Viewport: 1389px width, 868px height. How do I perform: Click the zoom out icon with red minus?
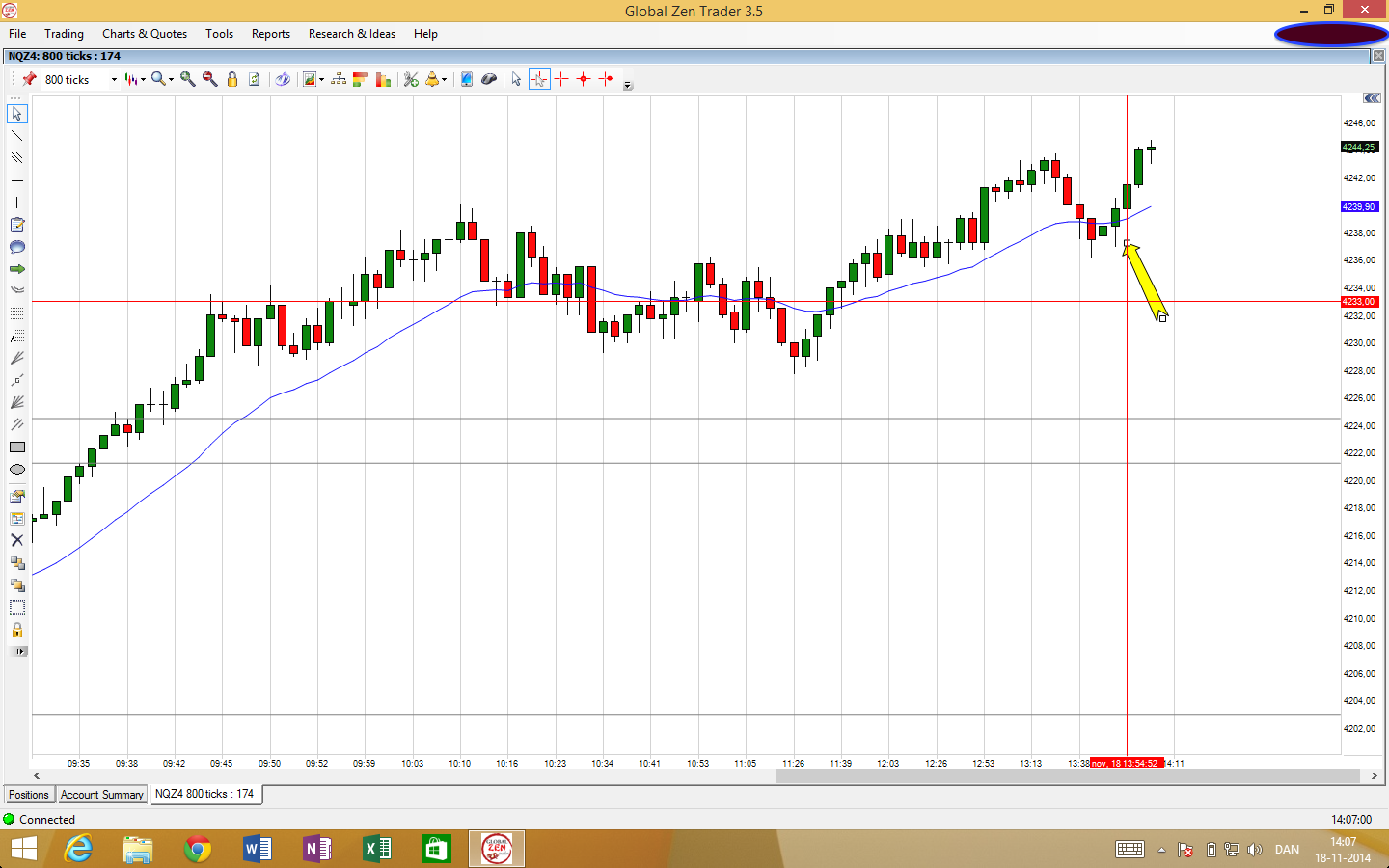pyautogui.click(x=210, y=79)
